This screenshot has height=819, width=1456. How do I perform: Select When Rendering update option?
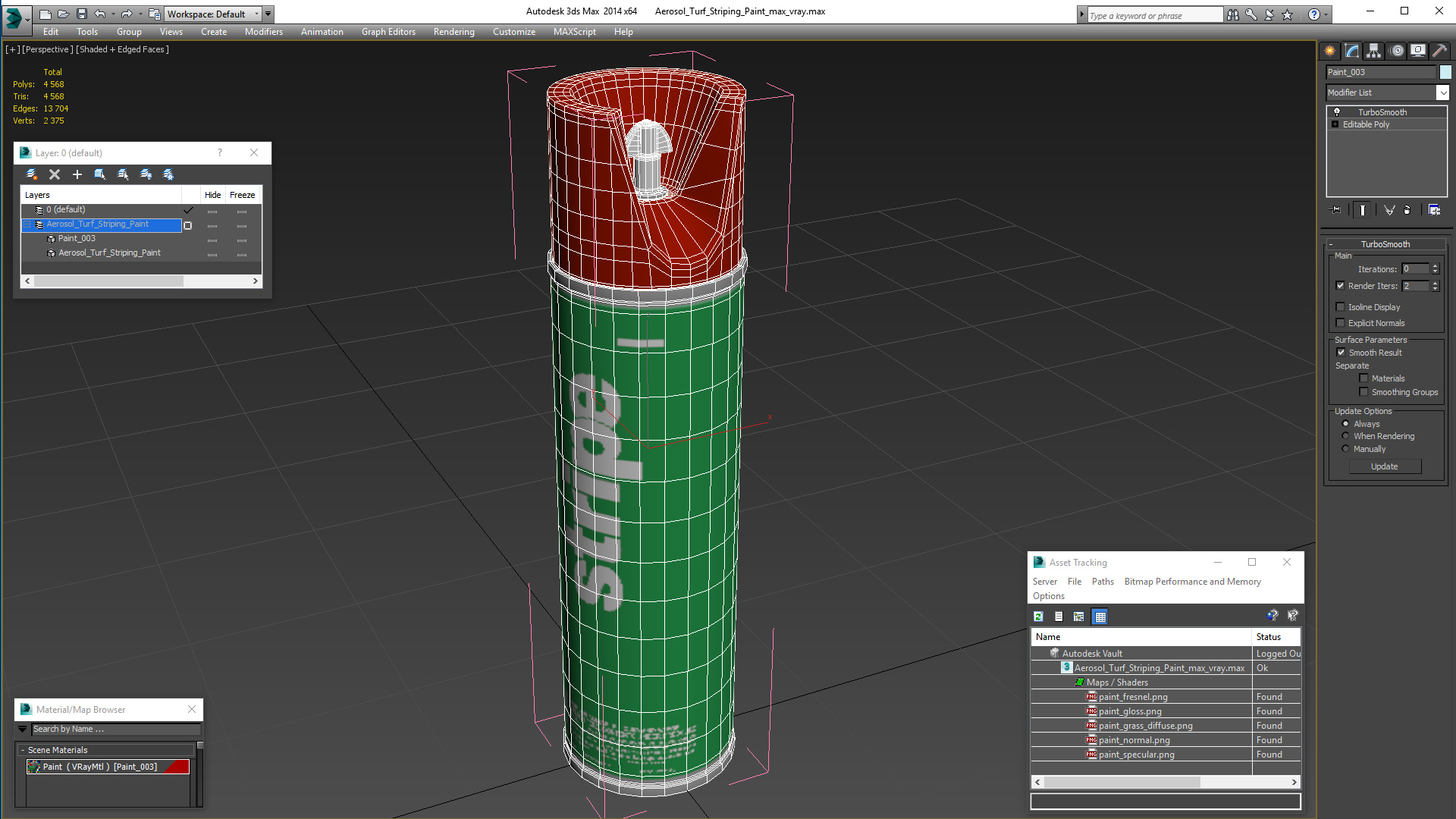click(x=1346, y=436)
